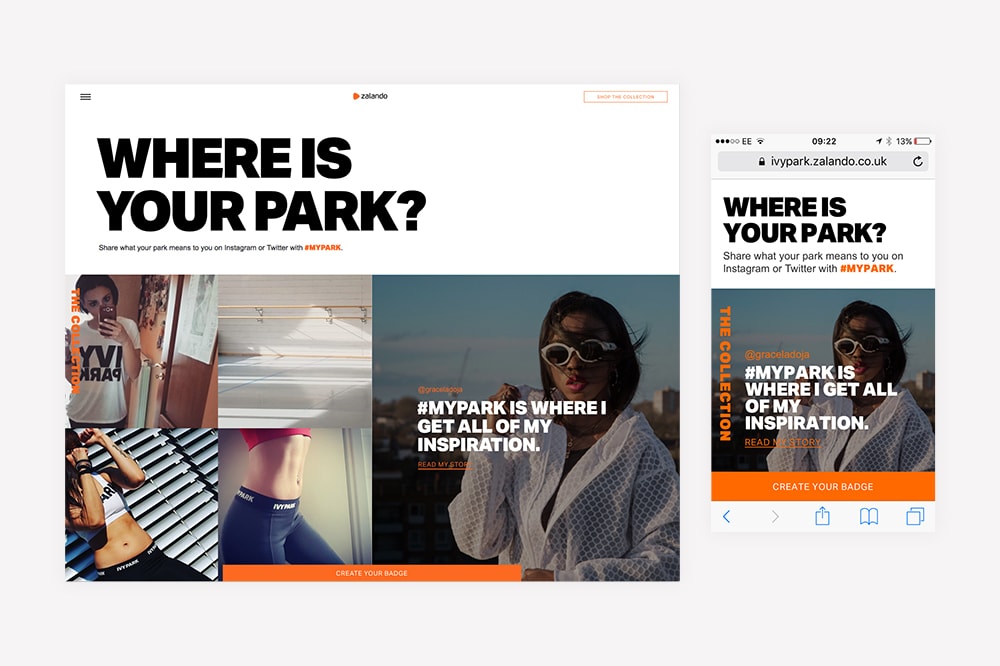Screen dimensions: 1000x666
Task: Tap the Where Is Your Park? mobile headline
Action: (804, 220)
